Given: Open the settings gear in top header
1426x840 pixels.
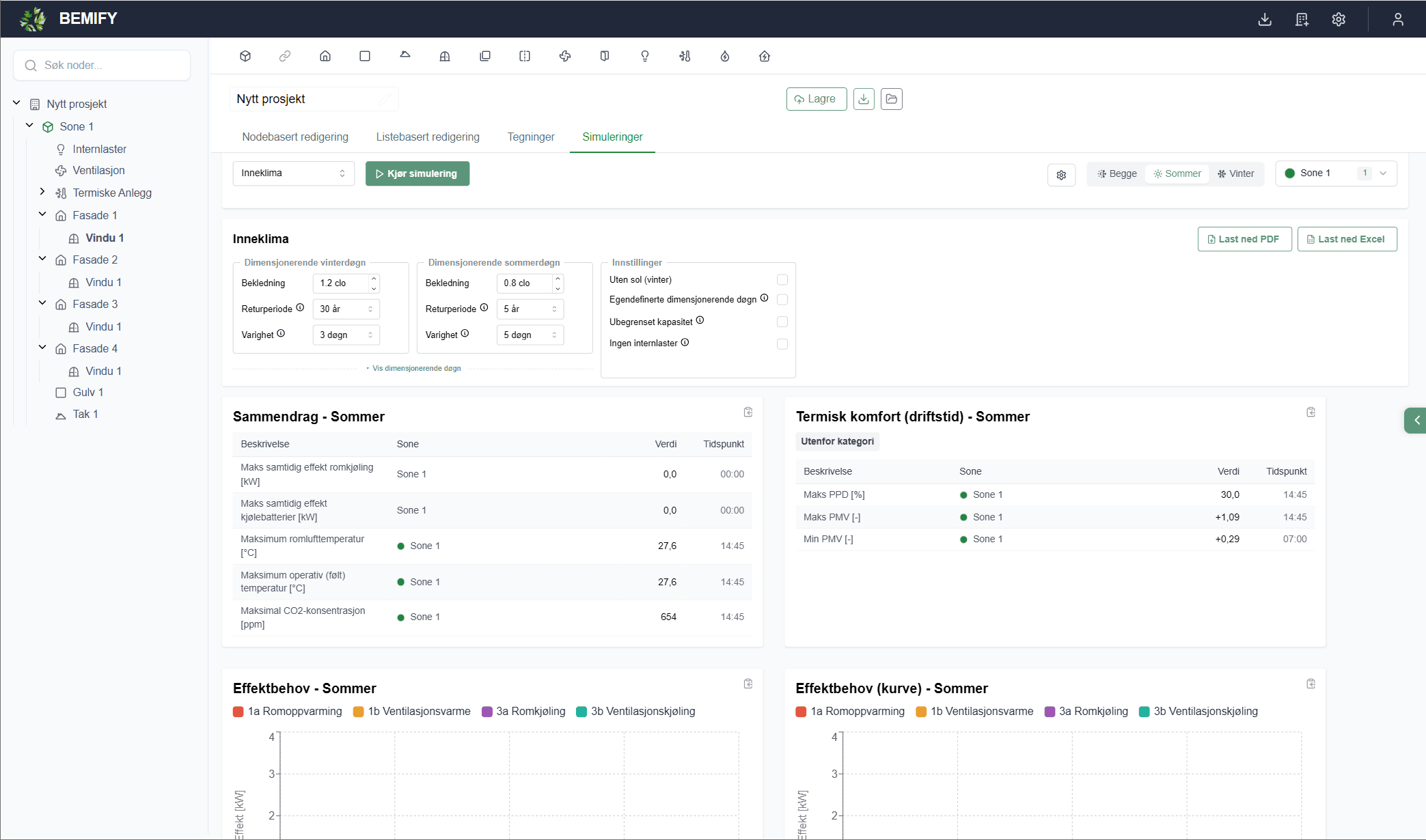Looking at the screenshot, I should point(1339,19).
